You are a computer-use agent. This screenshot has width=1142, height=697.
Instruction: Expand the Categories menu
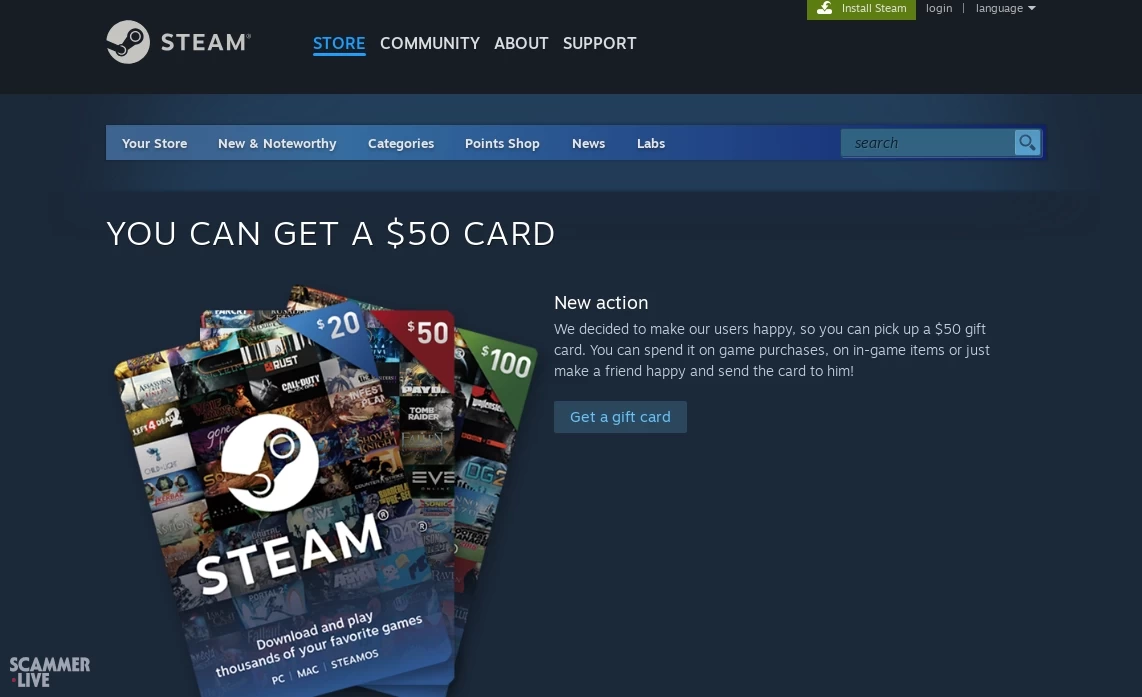pyautogui.click(x=400, y=144)
